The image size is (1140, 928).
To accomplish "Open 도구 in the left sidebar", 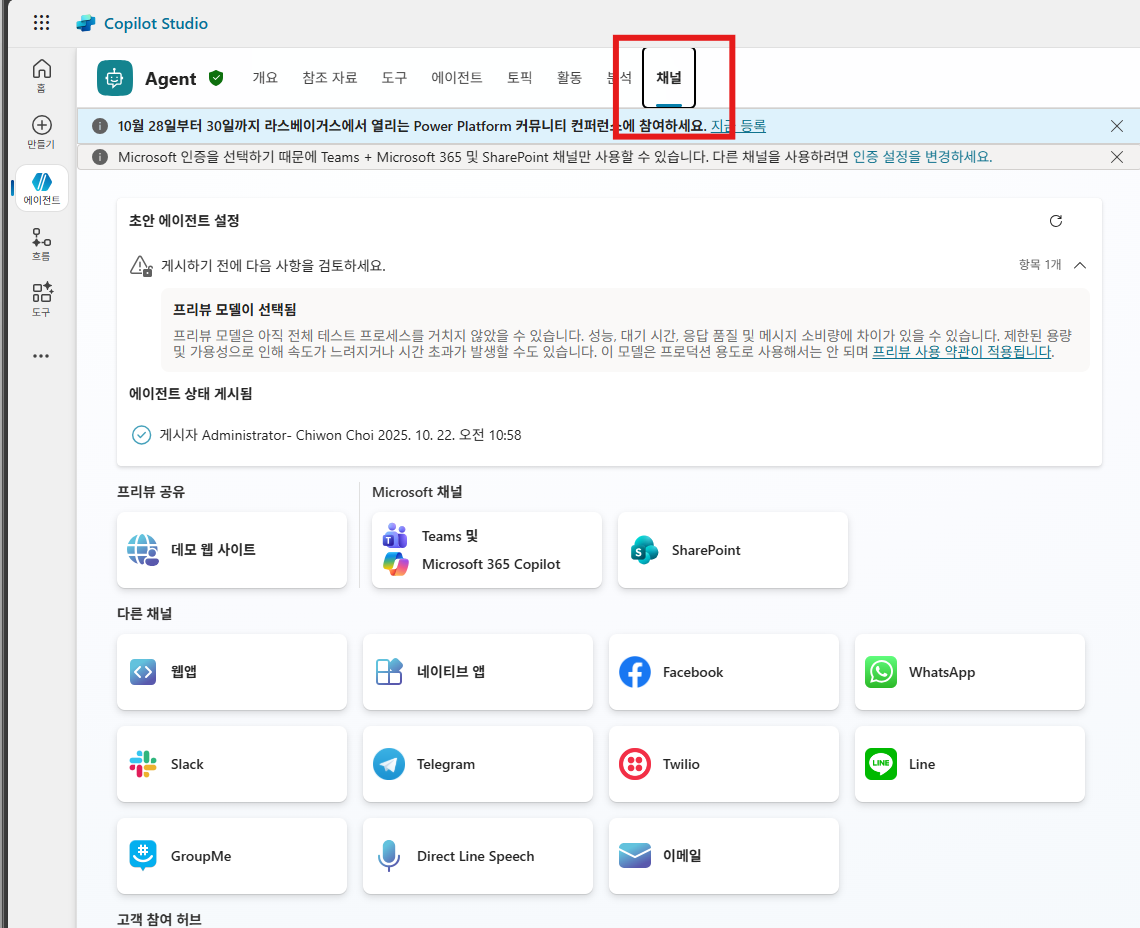I will click(41, 300).
